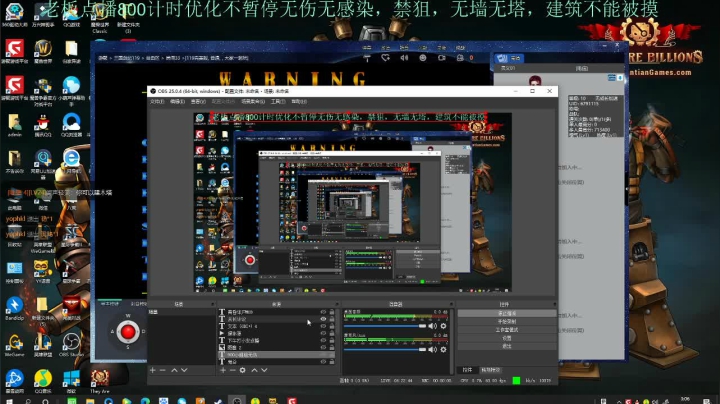Open the Windows Start button on taskbar
The width and height of the screenshot is (720, 404).
pyautogui.click(x=9, y=401)
